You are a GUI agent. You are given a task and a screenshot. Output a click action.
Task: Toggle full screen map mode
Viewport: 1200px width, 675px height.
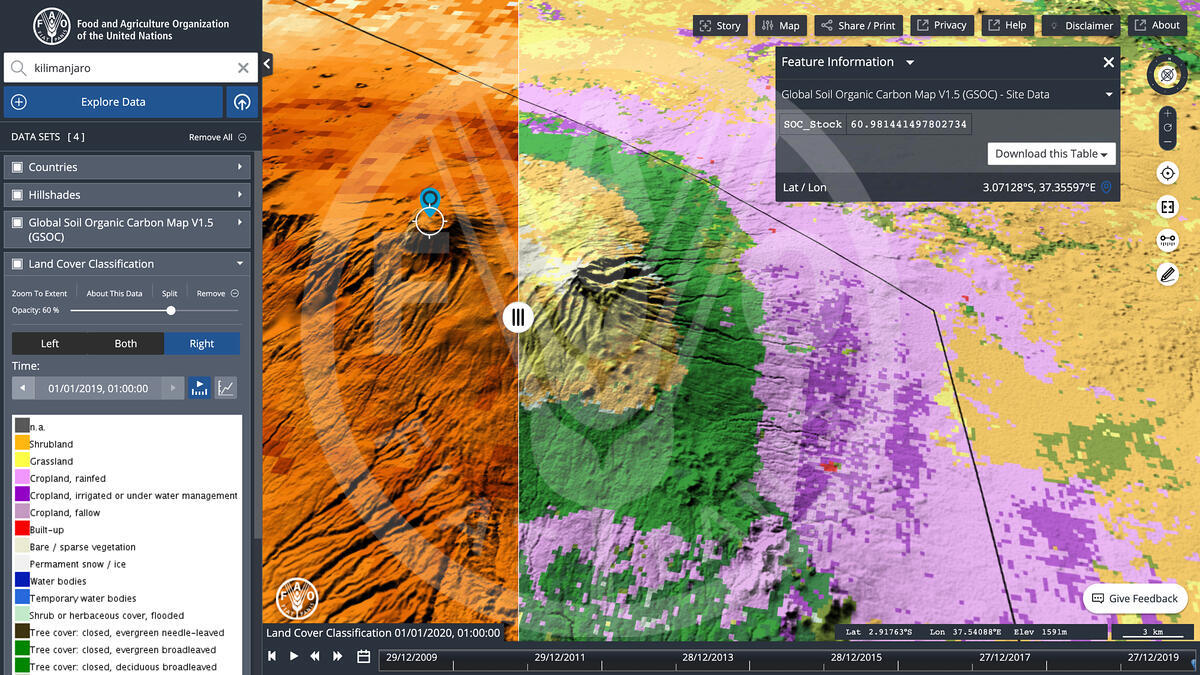point(1167,207)
